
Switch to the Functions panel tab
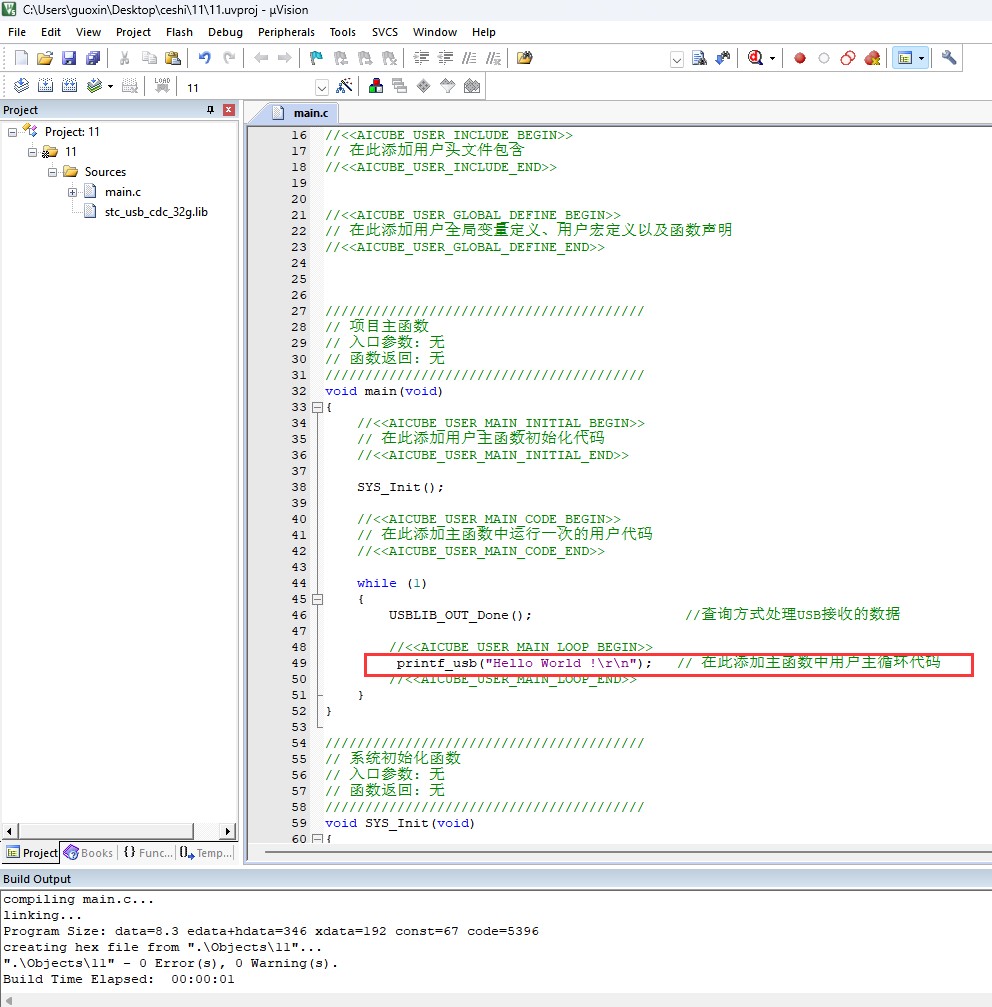148,853
